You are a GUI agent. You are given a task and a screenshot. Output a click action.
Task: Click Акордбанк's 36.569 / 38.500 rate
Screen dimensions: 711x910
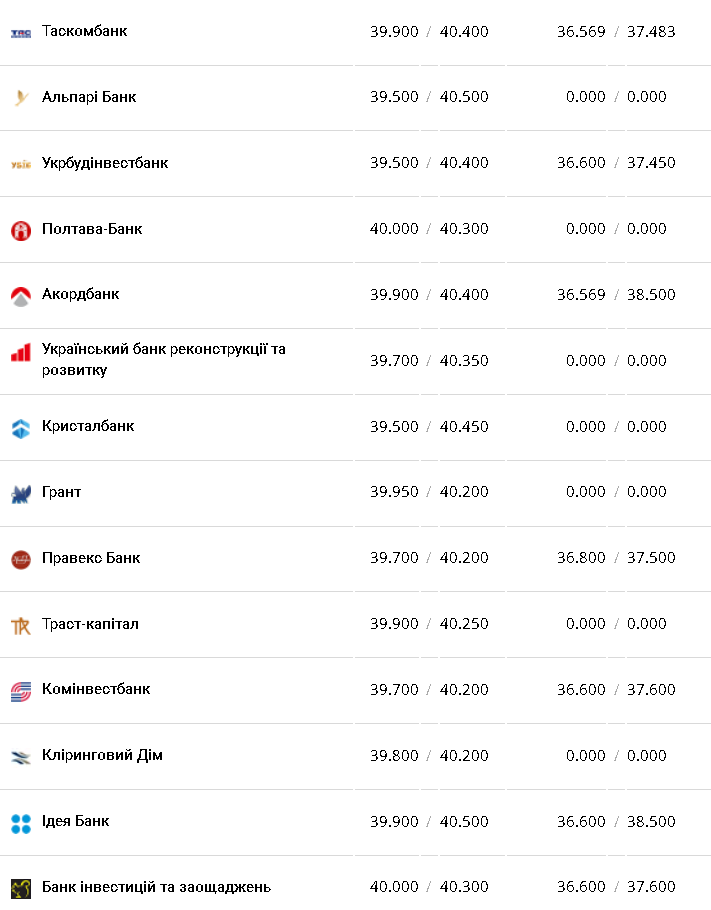coord(616,295)
